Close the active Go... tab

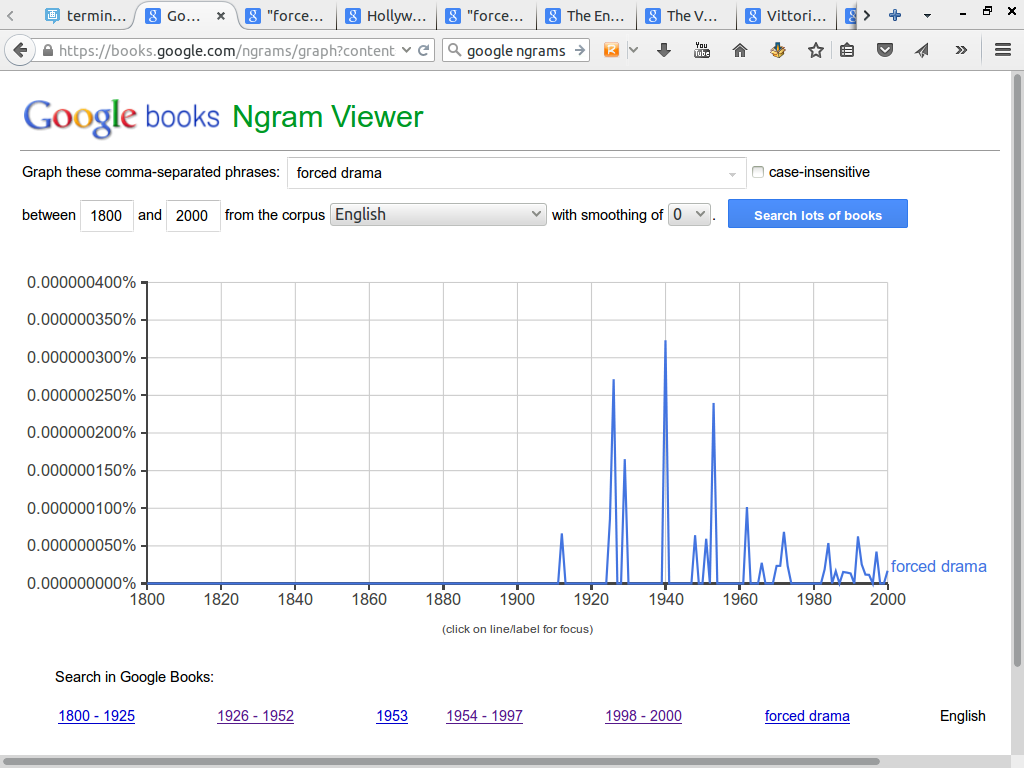[x=221, y=16]
